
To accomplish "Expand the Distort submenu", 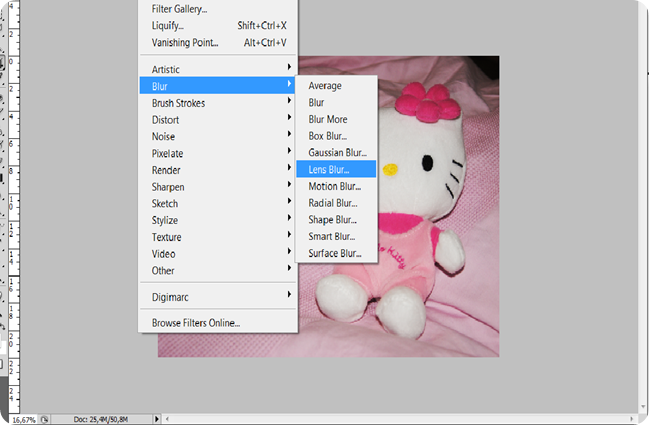I will (218, 120).
